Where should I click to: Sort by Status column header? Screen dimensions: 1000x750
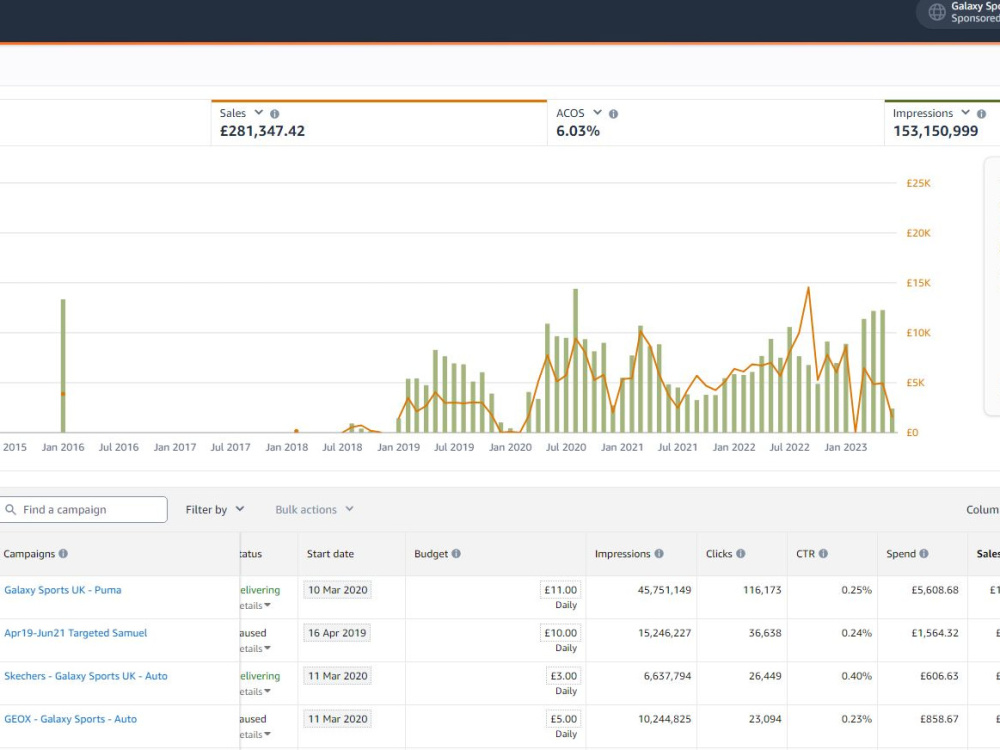pos(251,554)
